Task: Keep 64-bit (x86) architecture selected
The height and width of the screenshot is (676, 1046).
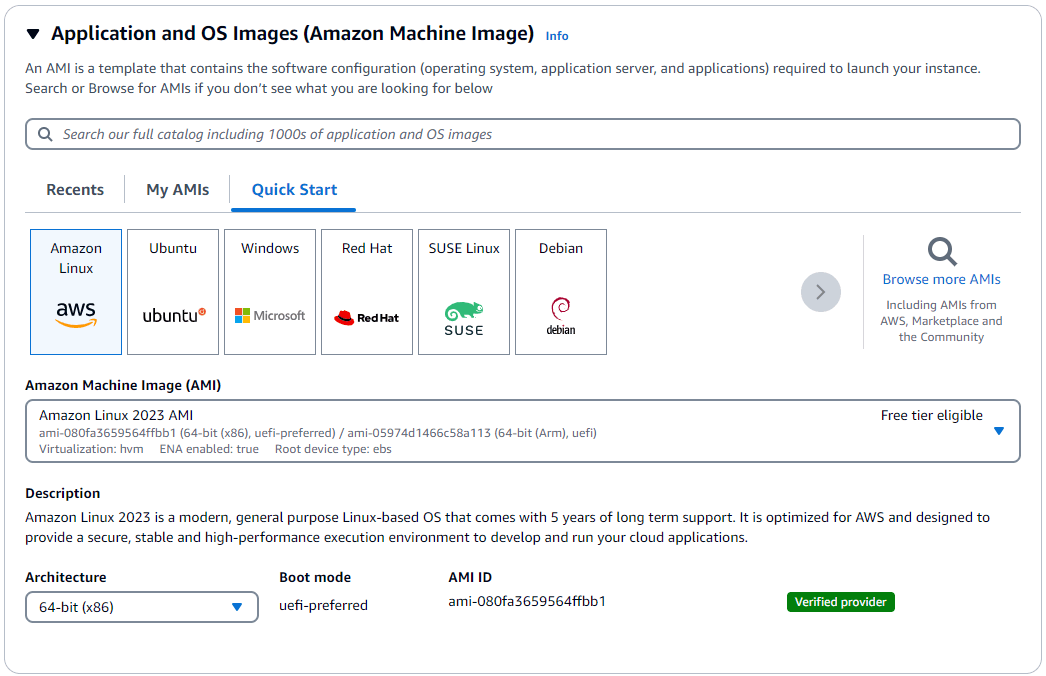Action: [141, 607]
